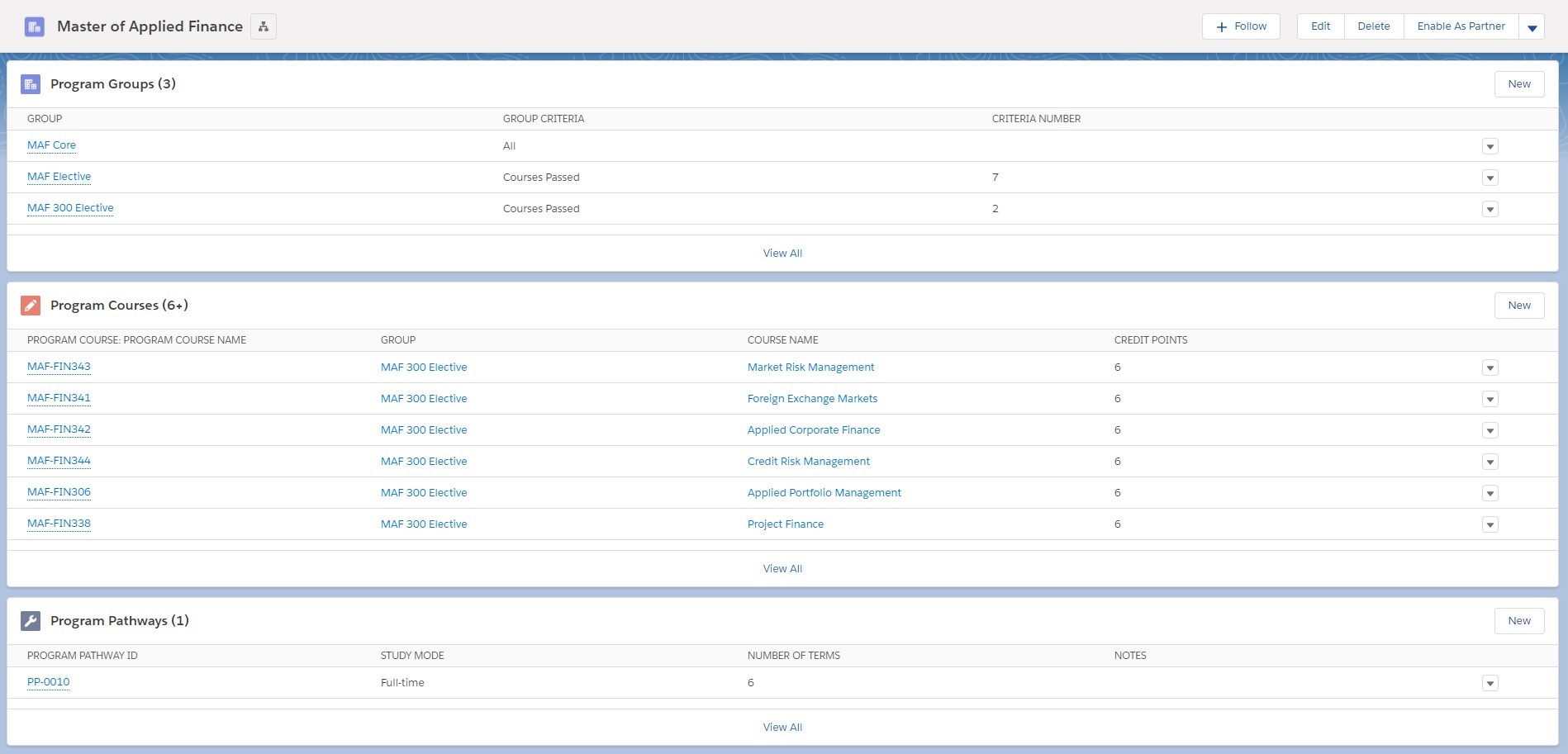The width and height of the screenshot is (1568, 754).
Task: Click the Program Groups section icon
Action: (31, 84)
